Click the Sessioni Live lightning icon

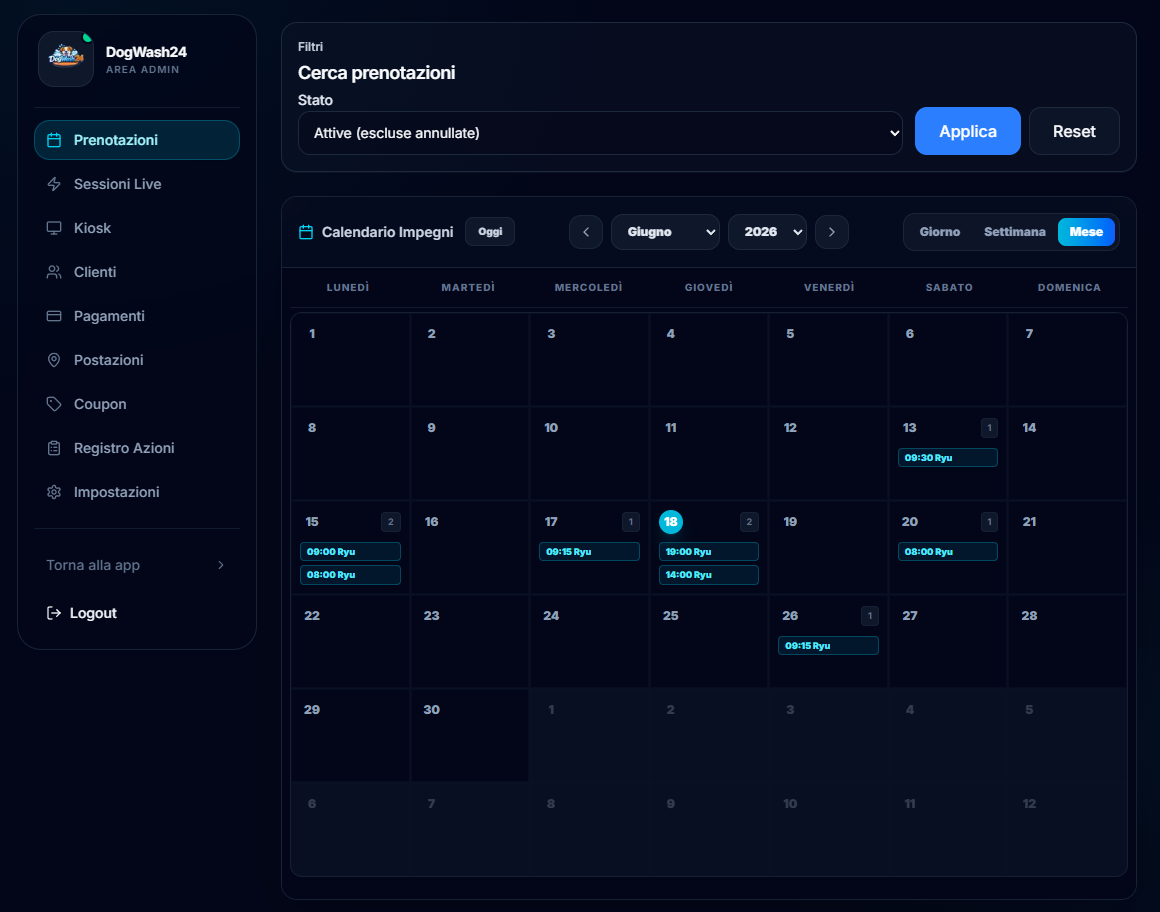(54, 184)
